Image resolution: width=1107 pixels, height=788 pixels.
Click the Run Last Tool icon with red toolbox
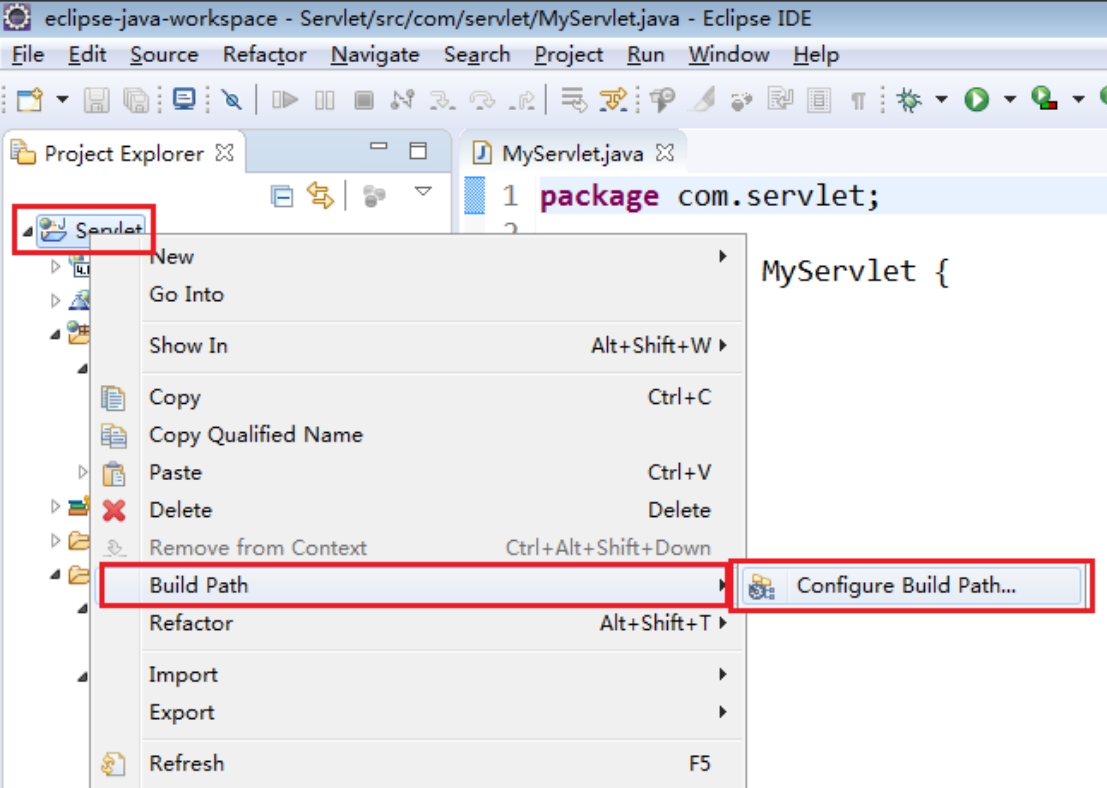(x=1044, y=99)
